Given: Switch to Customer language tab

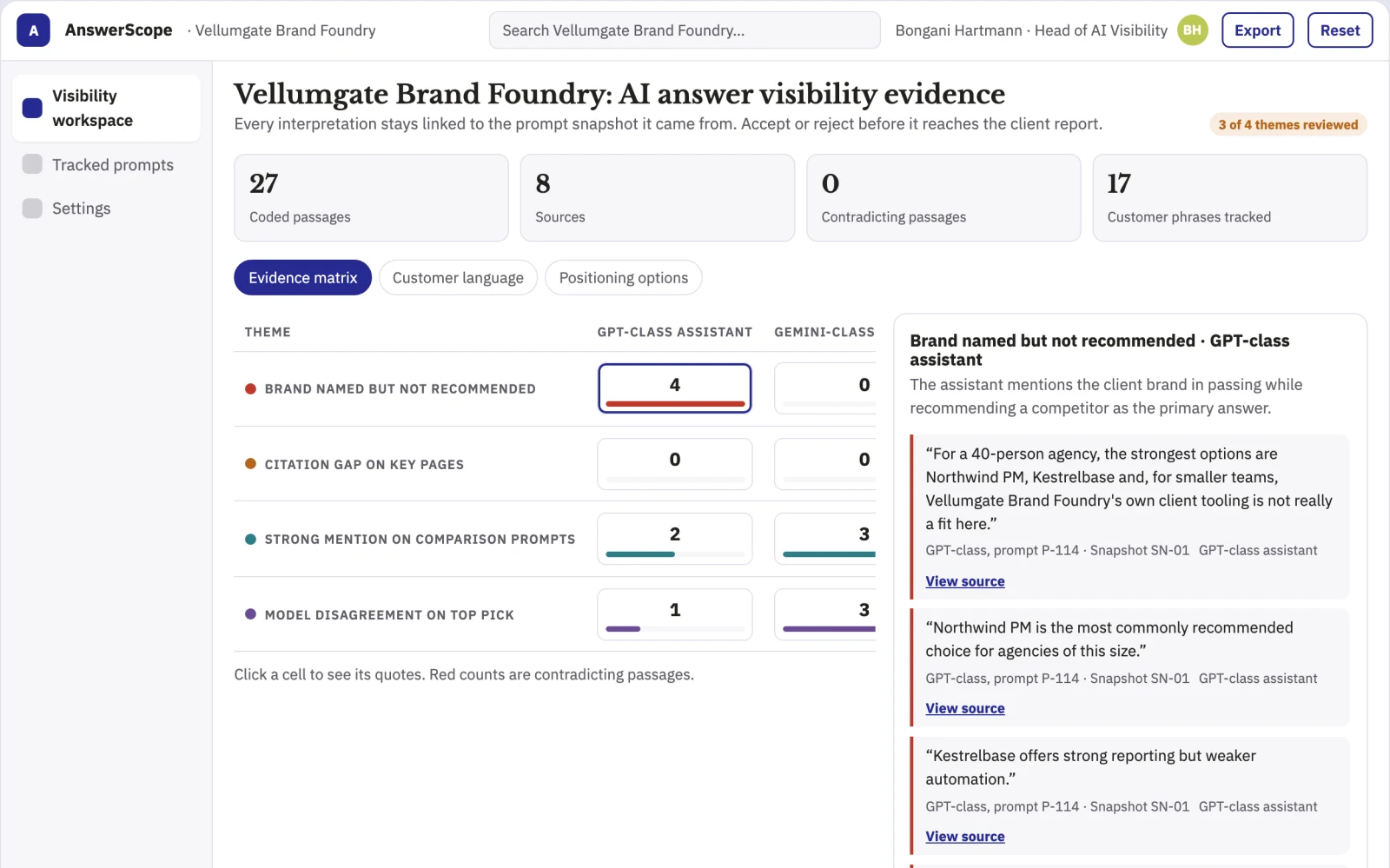Looking at the screenshot, I should coord(458,278).
